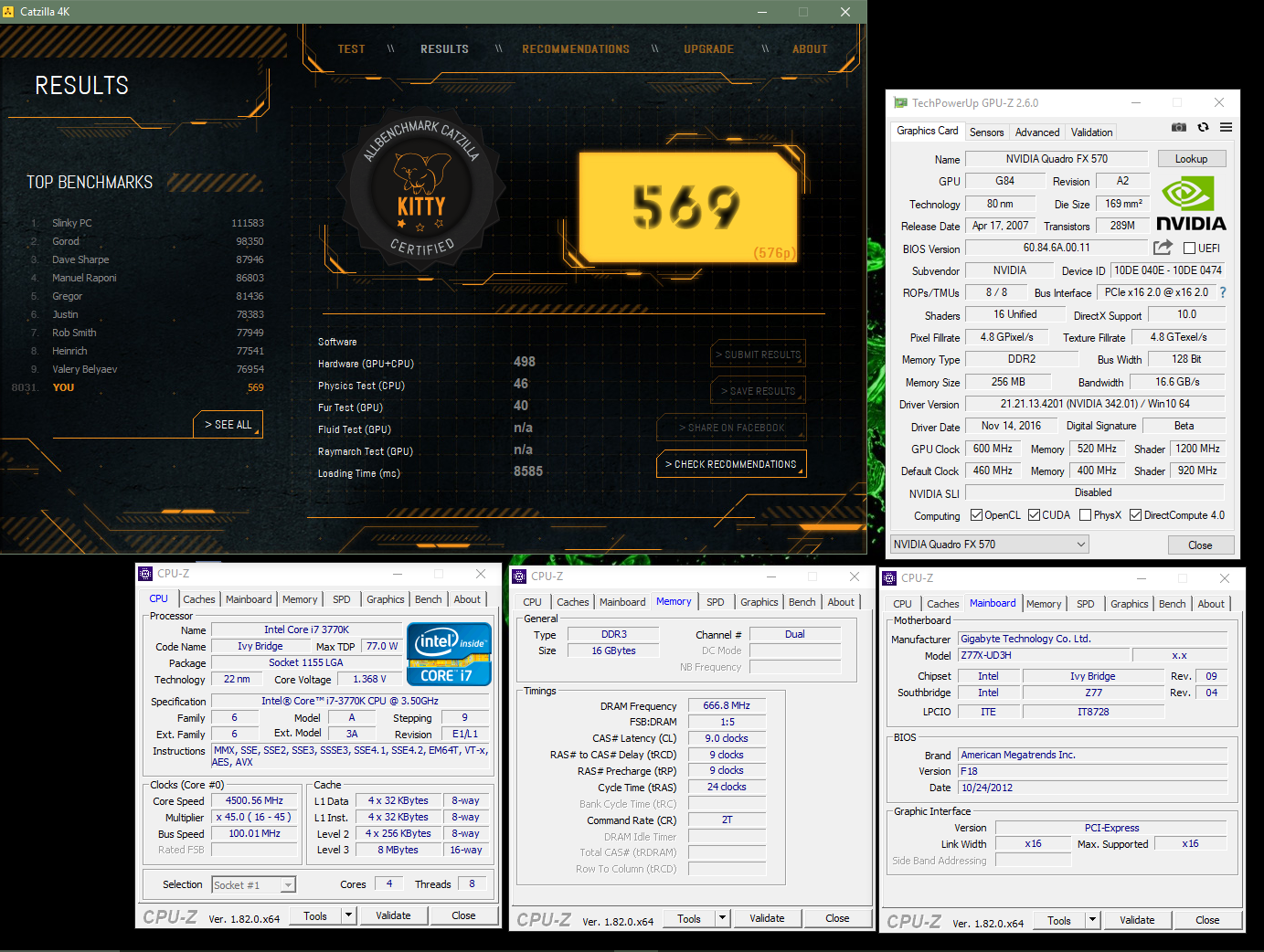Image resolution: width=1264 pixels, height=952 pixels.
Task: Click the BIOS Version F18 field
Action: click(1092, 771)
